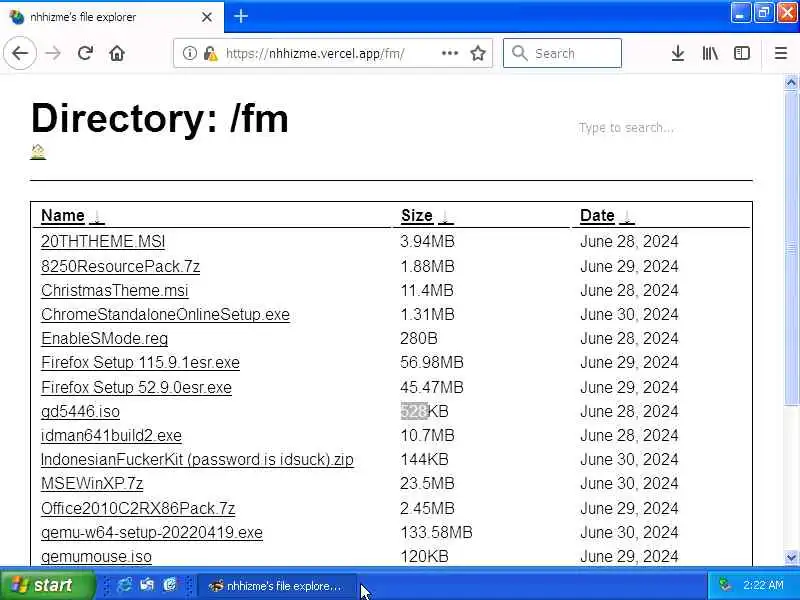Download idman641build2.exe
Viewport: 800px width, 600px height.
coord(111,435)
